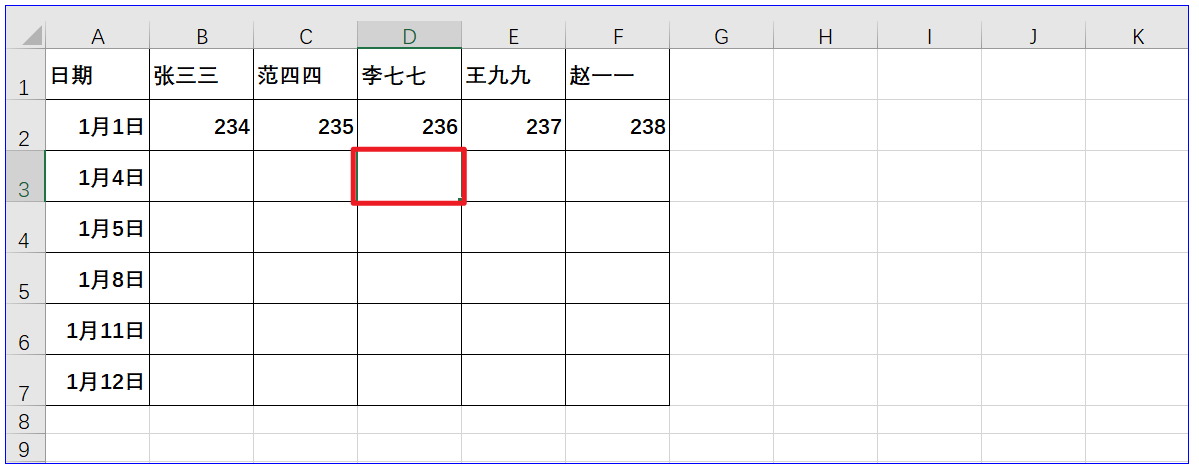This screenshot has width=1199, height=467.
Task: Click the cell with value 234
Action: (201, 125)
